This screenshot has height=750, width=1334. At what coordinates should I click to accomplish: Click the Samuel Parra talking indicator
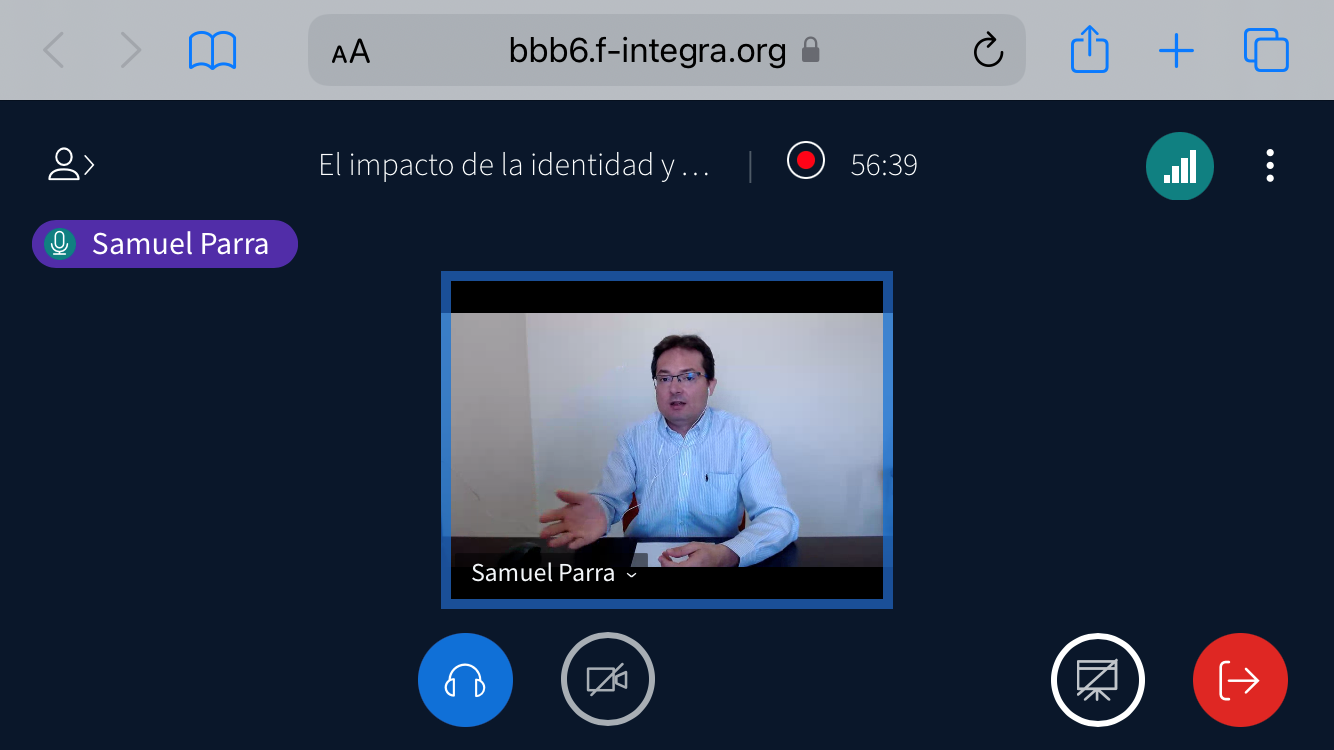[165, 244]
